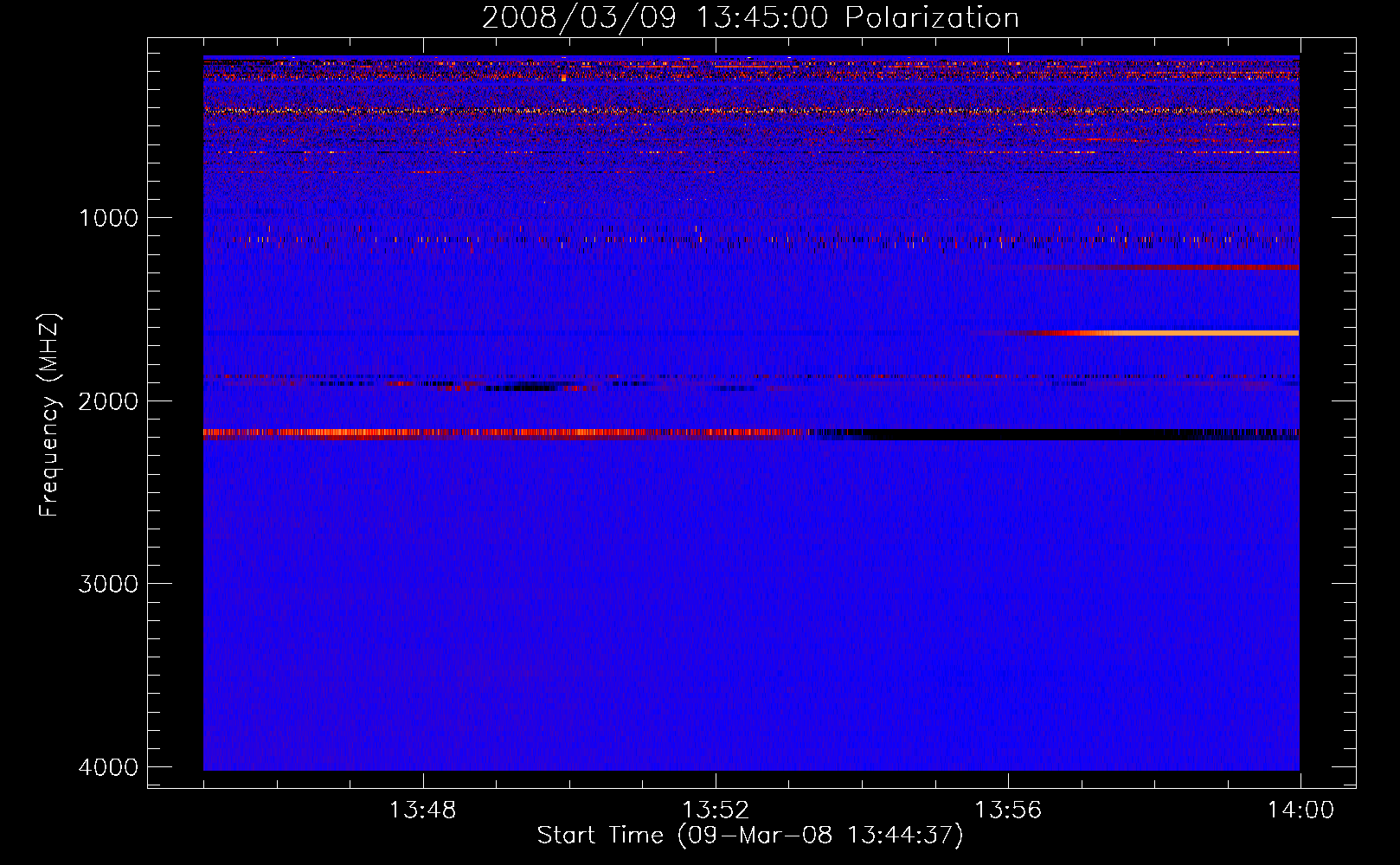This screenshot has width=1400, height=865.
Task: Select the 1000 frequency tick label
Action: coord(108,218)
